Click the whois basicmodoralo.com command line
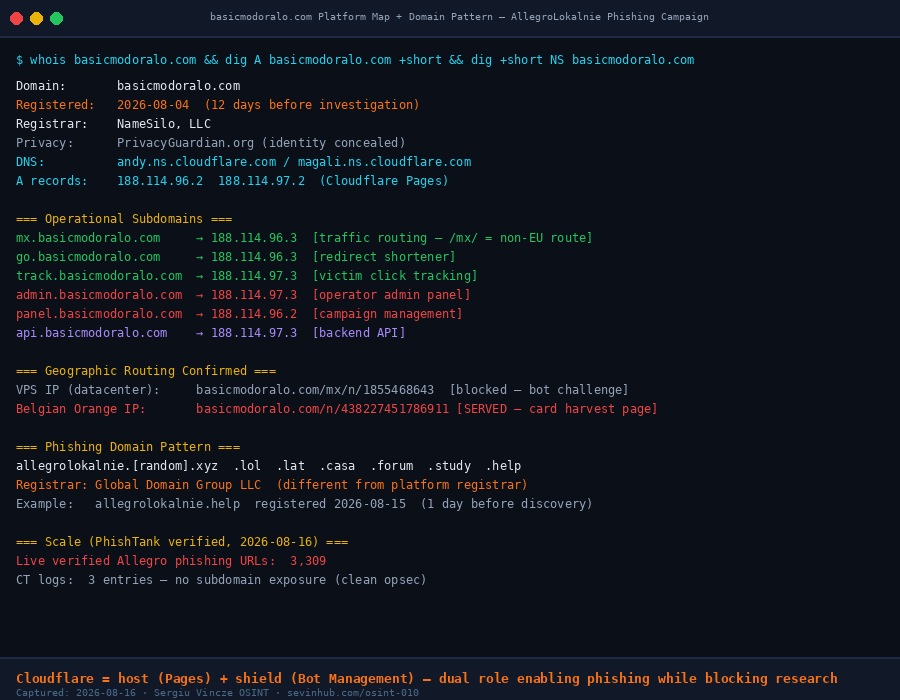This screenshot has height=700, width=900. pyautogui.click(x=355, y=60)
